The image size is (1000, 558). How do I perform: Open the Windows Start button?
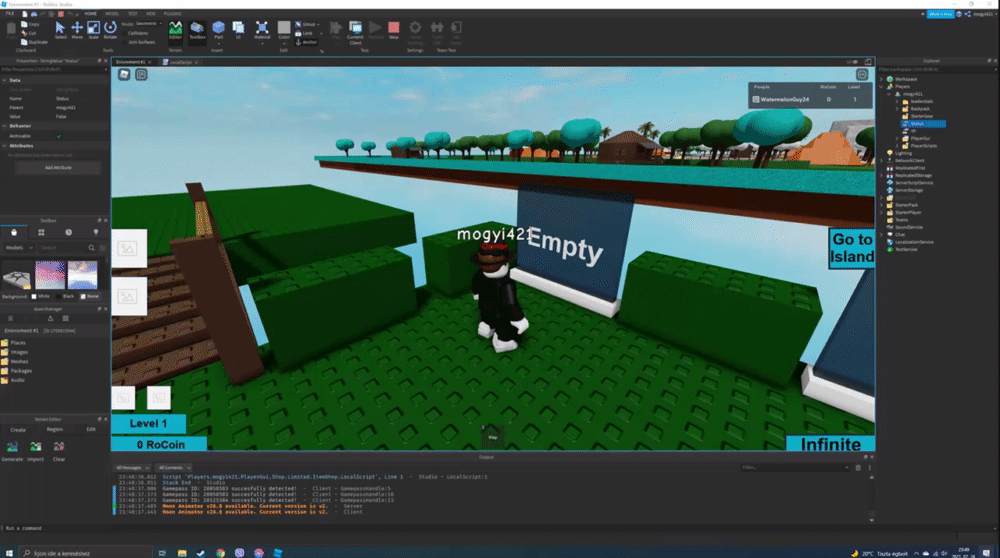(9, 553)
